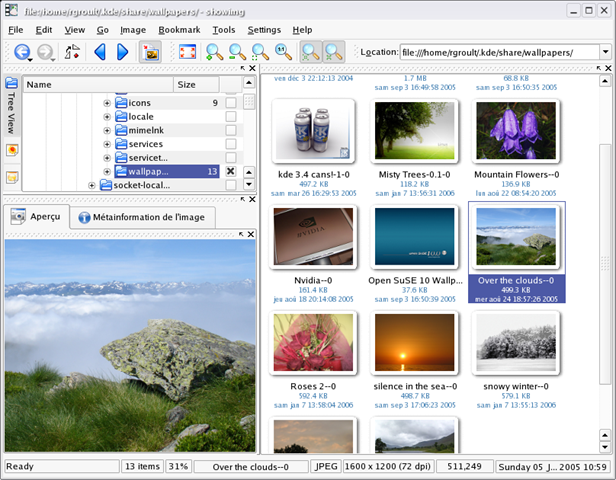Open the Bookmark menu
The height and width of the screenshot is (480, 616).
(179, 30)
